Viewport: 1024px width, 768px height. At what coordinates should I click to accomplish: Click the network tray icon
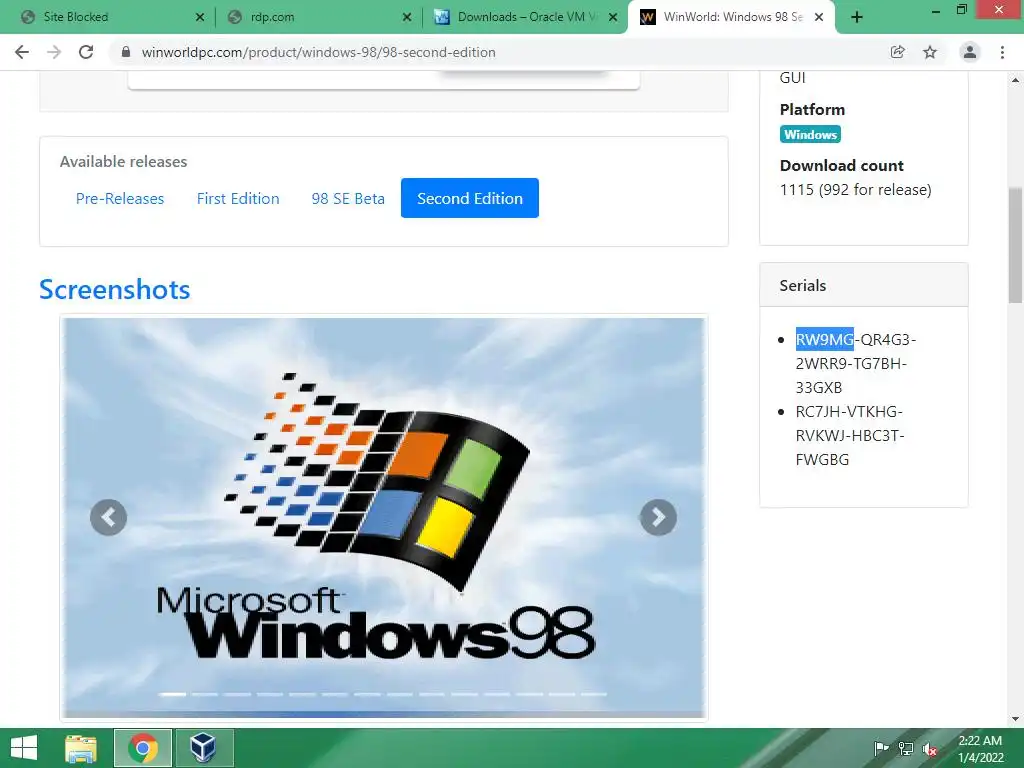click(x=906, y=749)
